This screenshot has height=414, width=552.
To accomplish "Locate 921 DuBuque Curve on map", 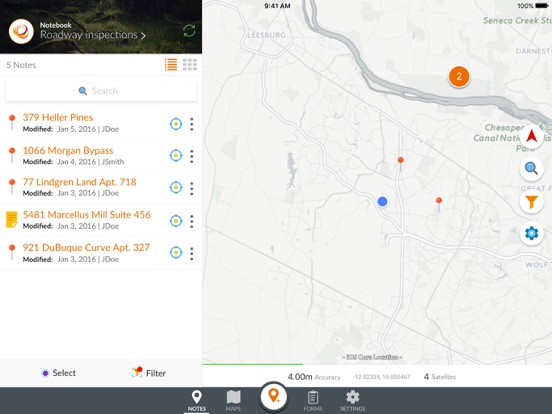I will [x=176, y=253].
